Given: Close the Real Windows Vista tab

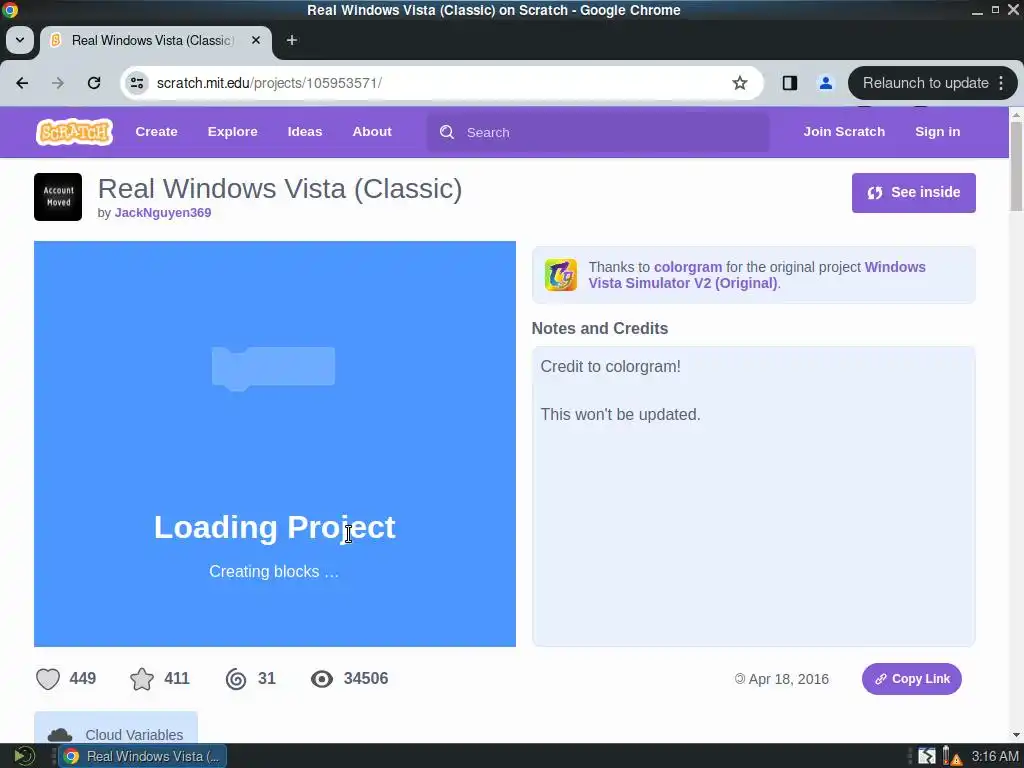Looking at the screenshot, I should pos(256,40).
